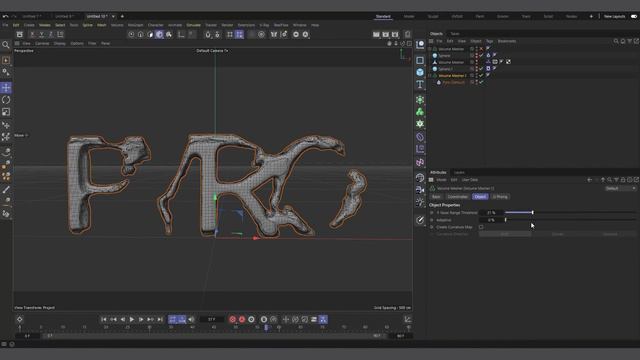Open the Camera object icon in palette

click(x=420, y=190)
